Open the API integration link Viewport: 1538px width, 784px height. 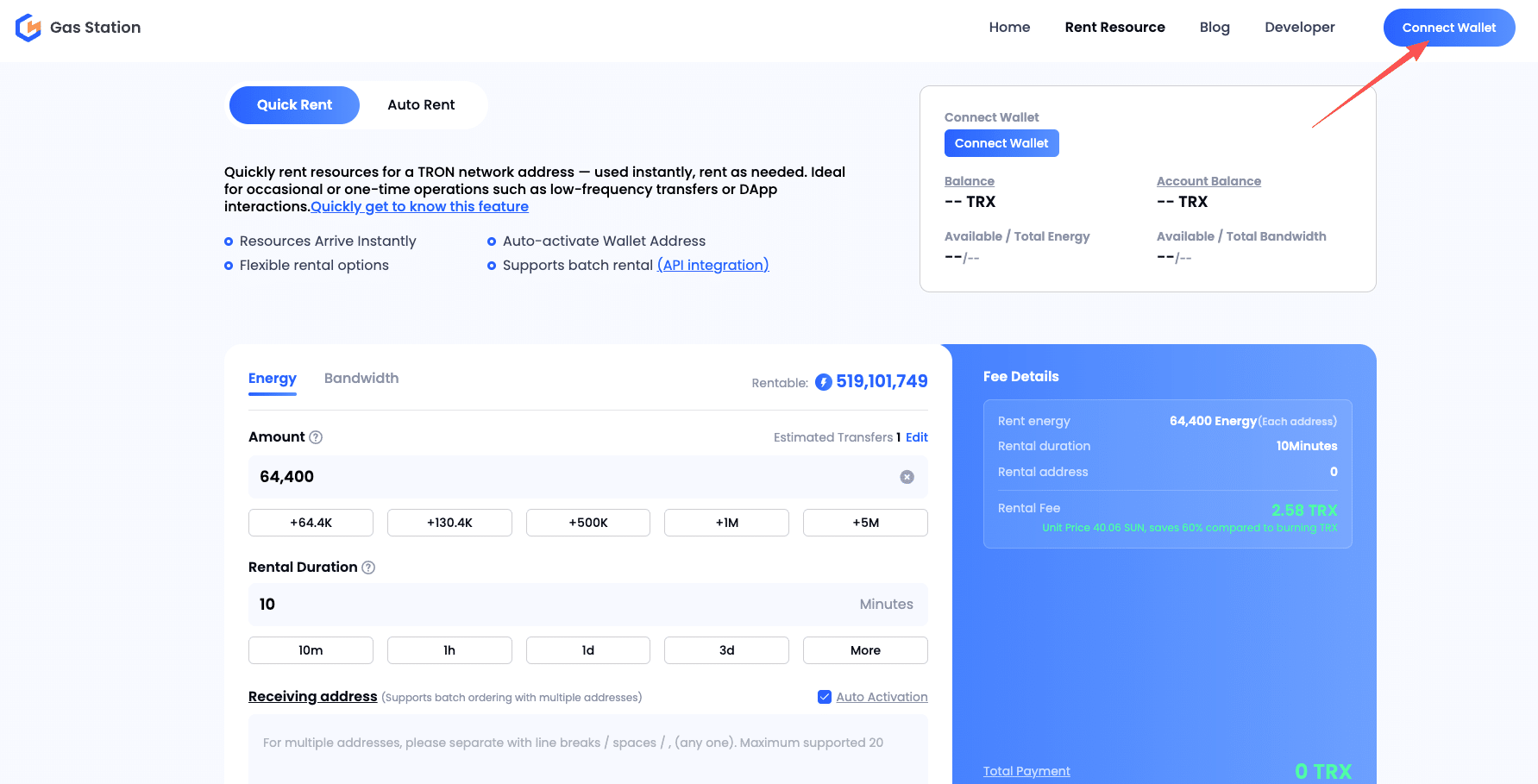pyautogui.click(x=713, y=266)
